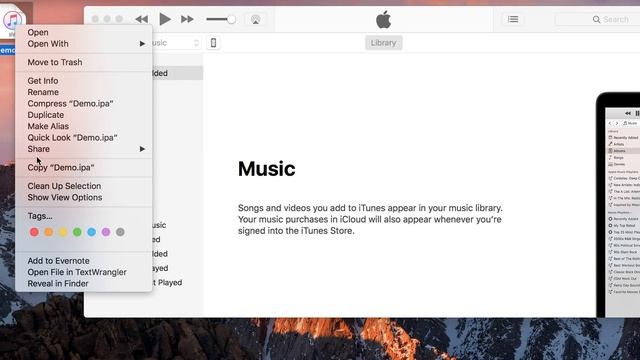Select the iPhone device icon
The image size is (640, 360).
(213, 43)
